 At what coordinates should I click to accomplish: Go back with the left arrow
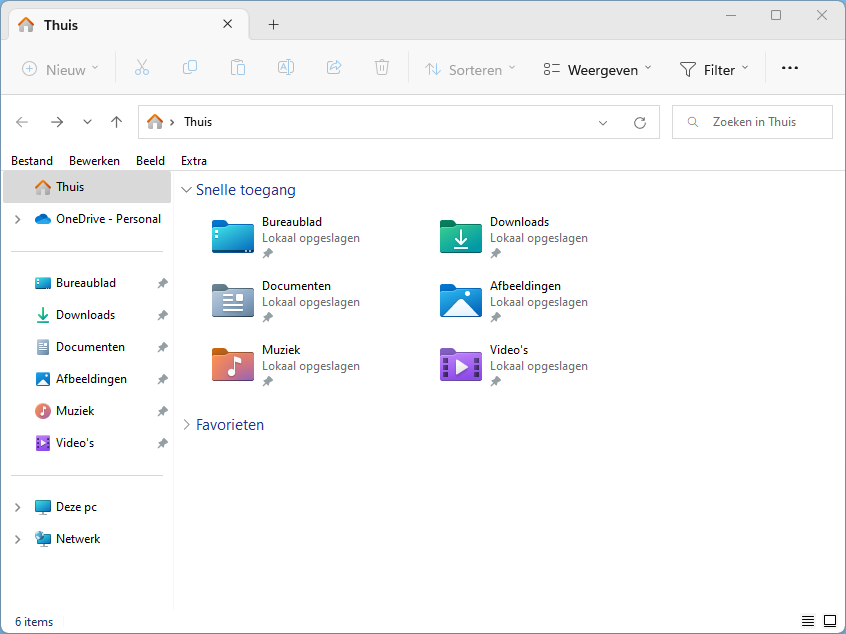point(23,122)
